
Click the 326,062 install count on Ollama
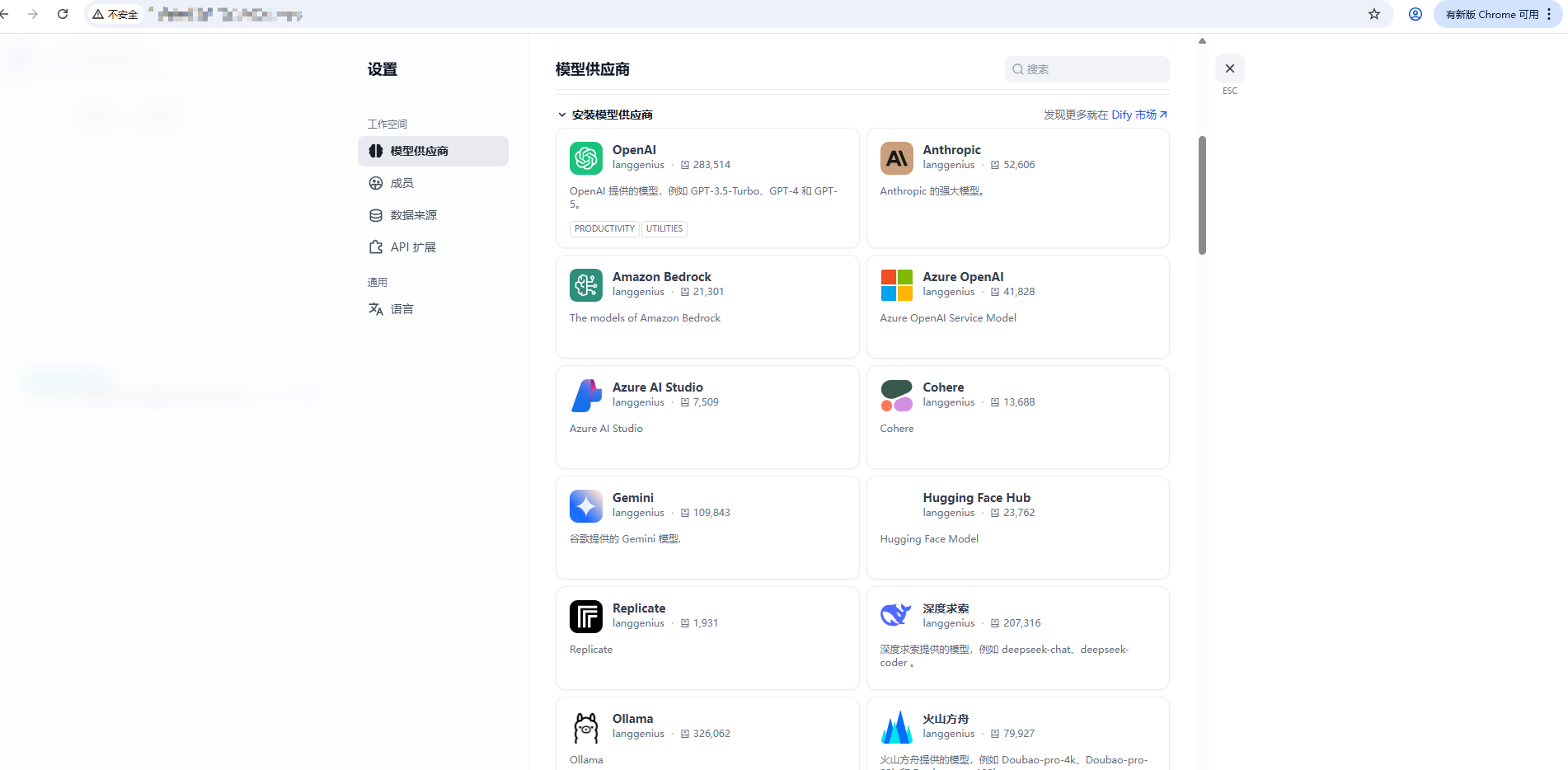711,734
